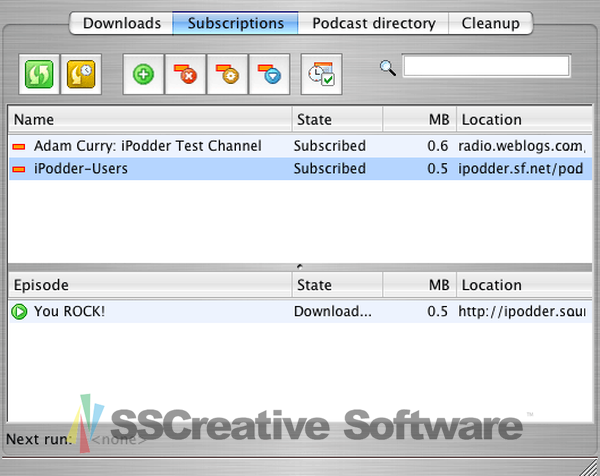Click red feed icon of iPodder-Users row
This screenshot has height=476, width=600.
click(x=19, y=169)
